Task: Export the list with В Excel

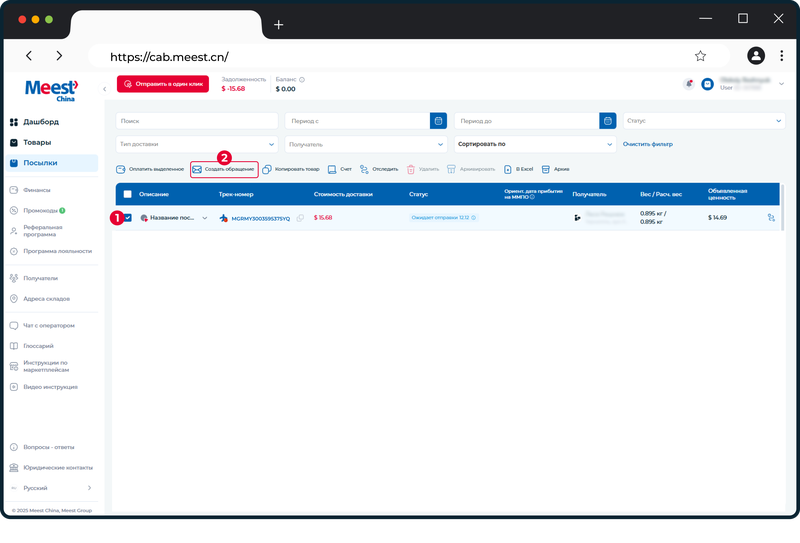Action: click(518, 169)
